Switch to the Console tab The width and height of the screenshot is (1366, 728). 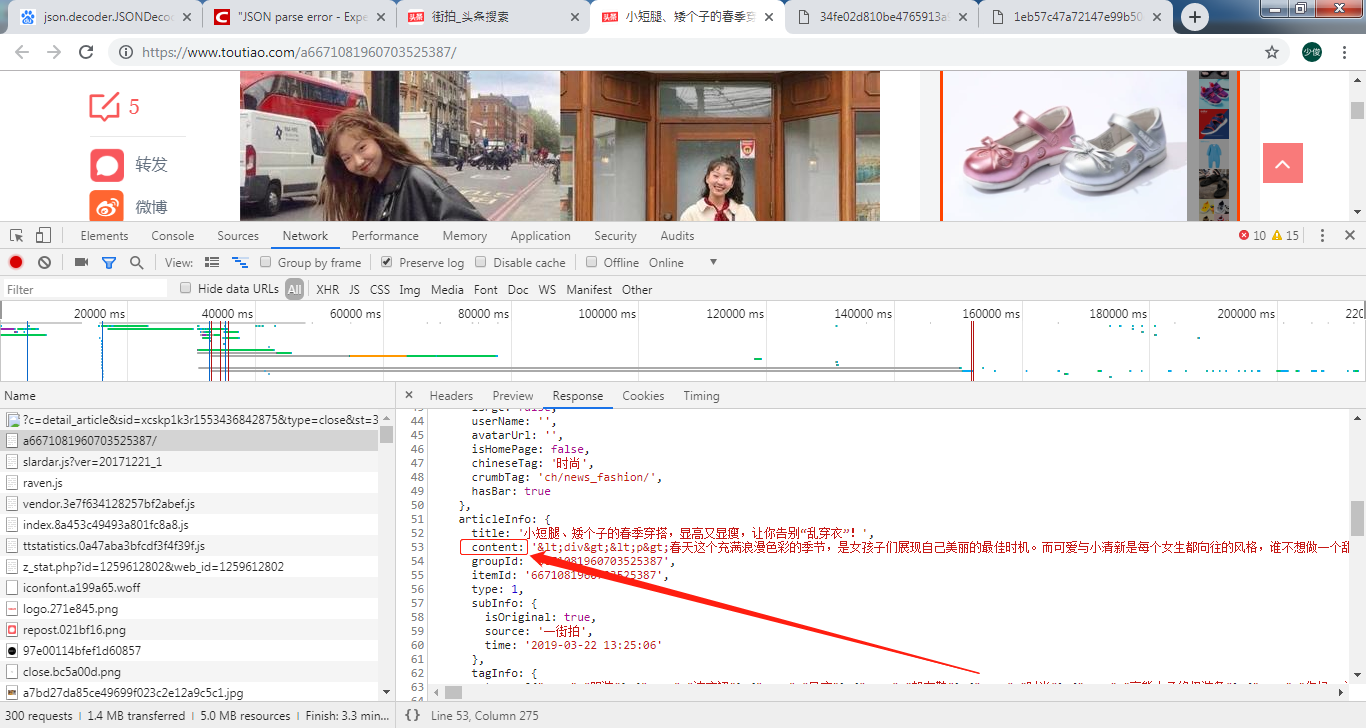tap(173, 236)
